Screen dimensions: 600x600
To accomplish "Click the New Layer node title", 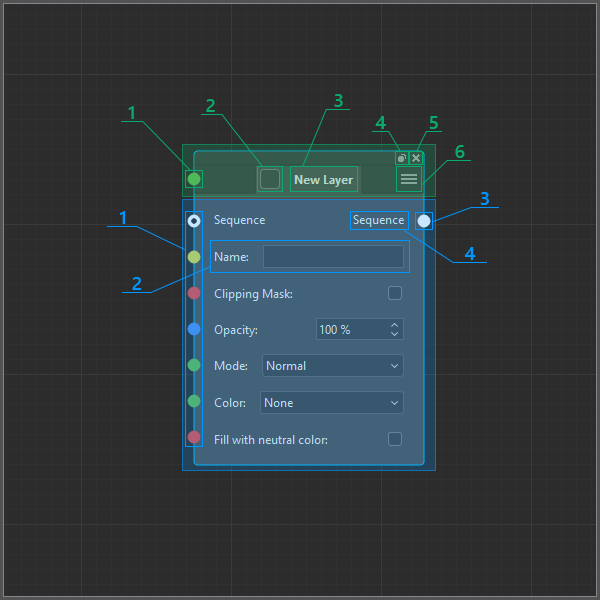I will click(323, 180).
